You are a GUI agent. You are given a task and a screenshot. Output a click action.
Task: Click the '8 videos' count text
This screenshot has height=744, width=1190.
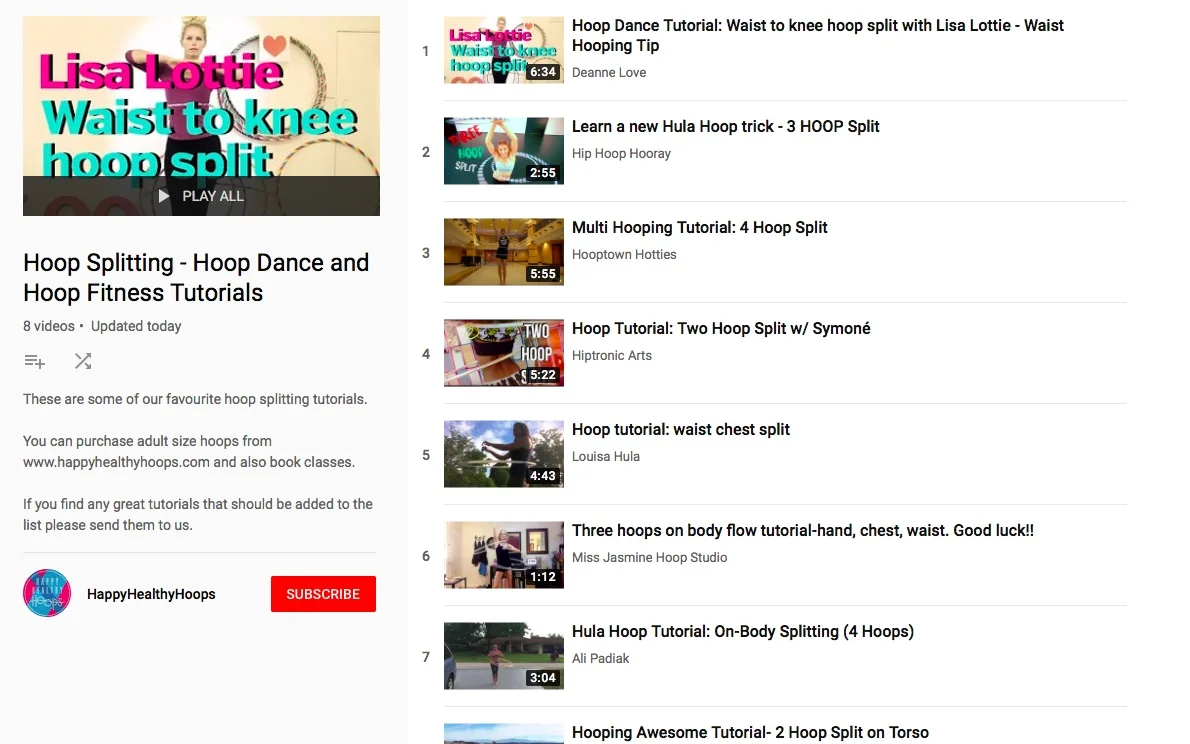pos(49,326)
